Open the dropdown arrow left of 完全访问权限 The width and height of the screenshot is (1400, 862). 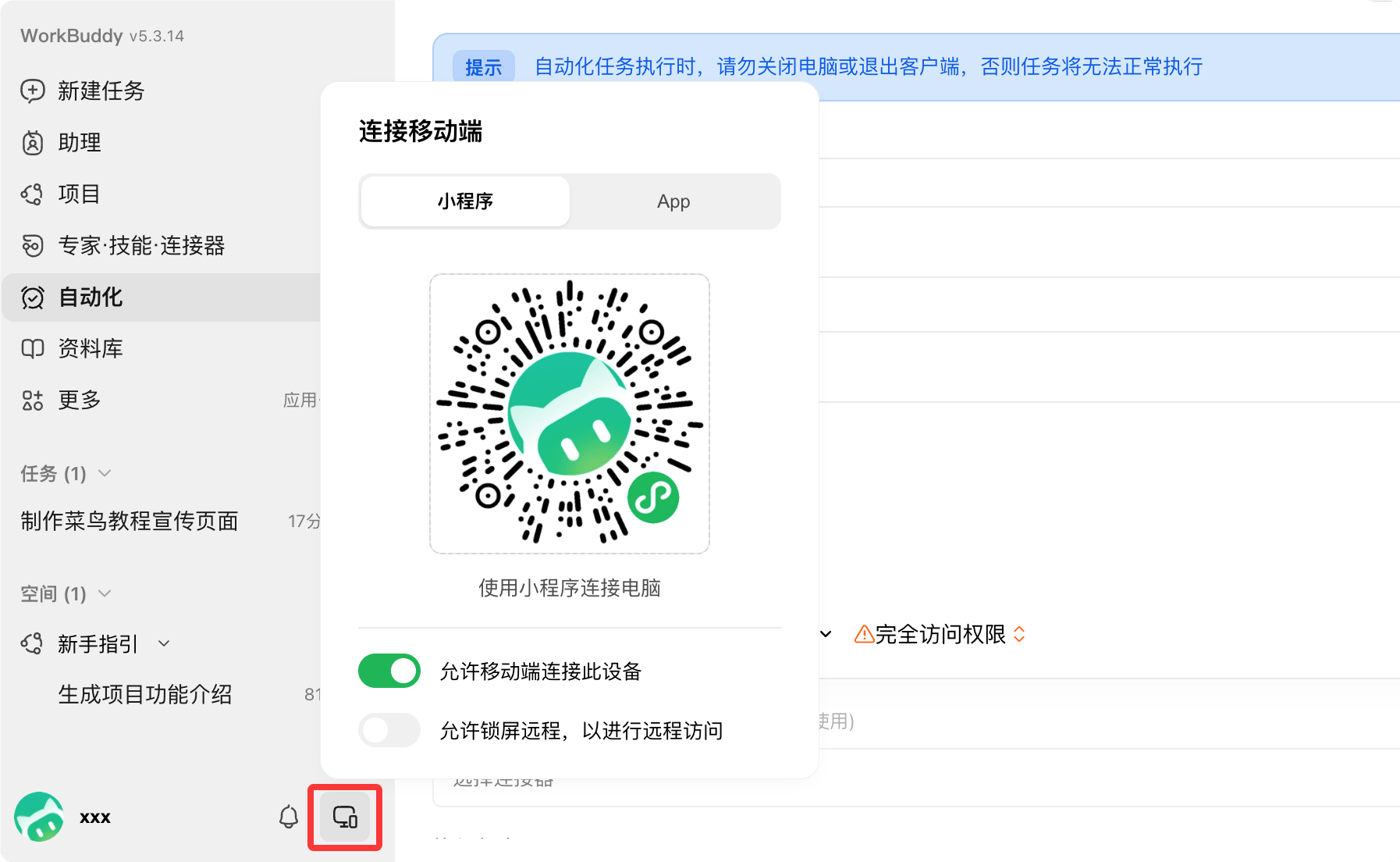(826, 634)
